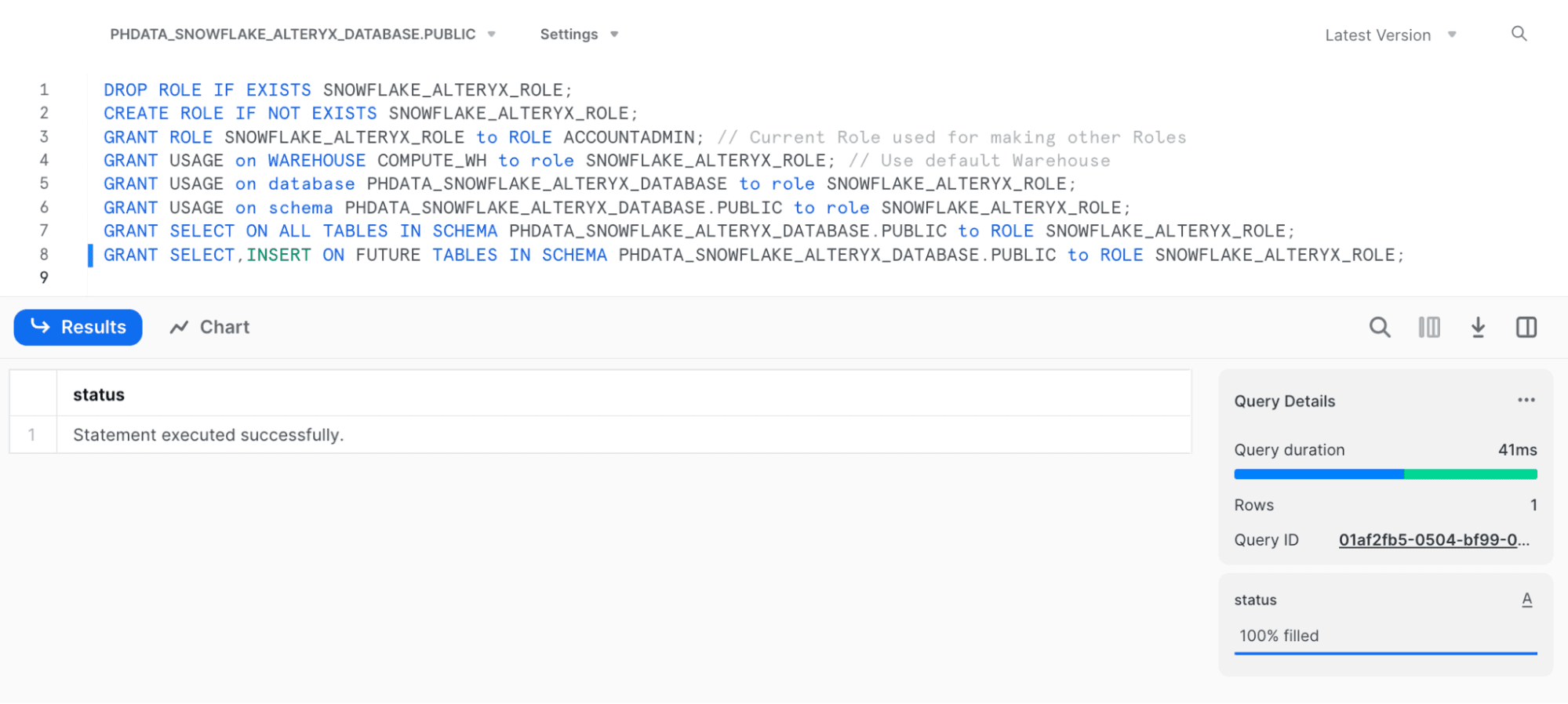Expand the PHDATA_SNOWFLAKE_ALTERYX_DATABASE.PUBLIC database selector
Screen dimensions: 1568x704
pyautogui.click(x=302, y=34)
